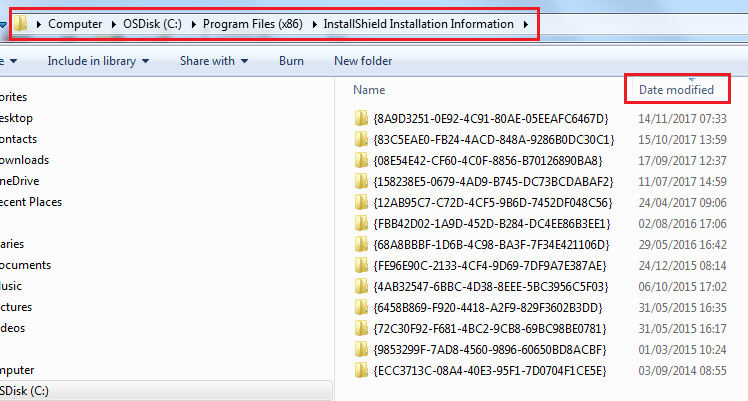Click the address bar folder icon
Viewport: 748px width, 401px height.
(x=20, y=23)
